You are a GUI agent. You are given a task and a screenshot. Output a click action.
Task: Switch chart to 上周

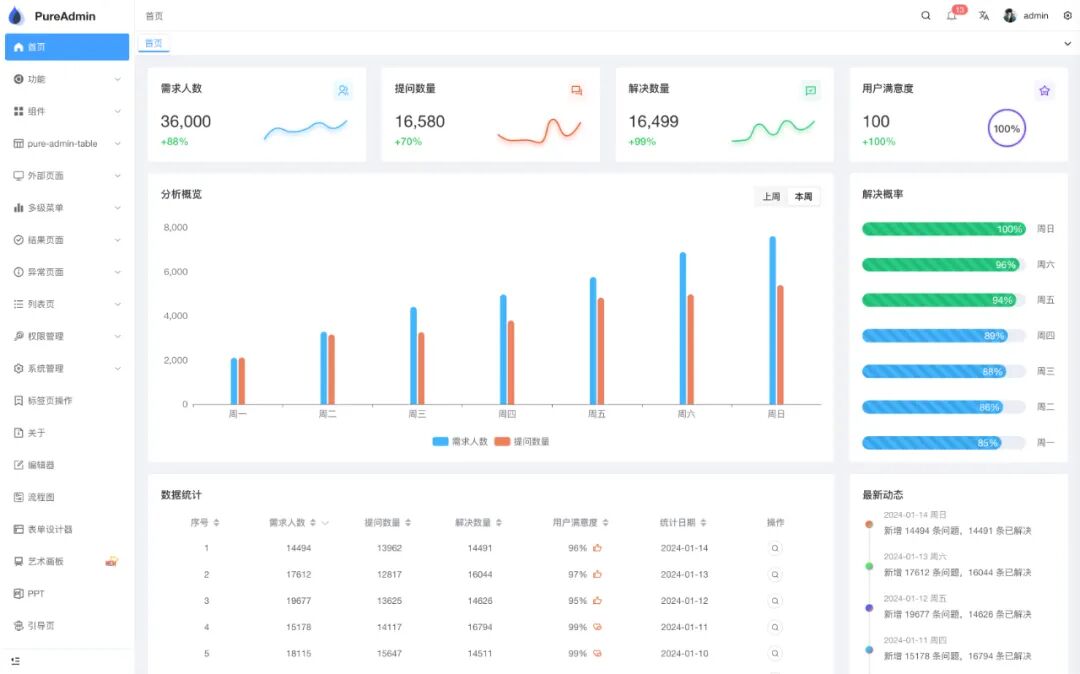click(771, 197)
